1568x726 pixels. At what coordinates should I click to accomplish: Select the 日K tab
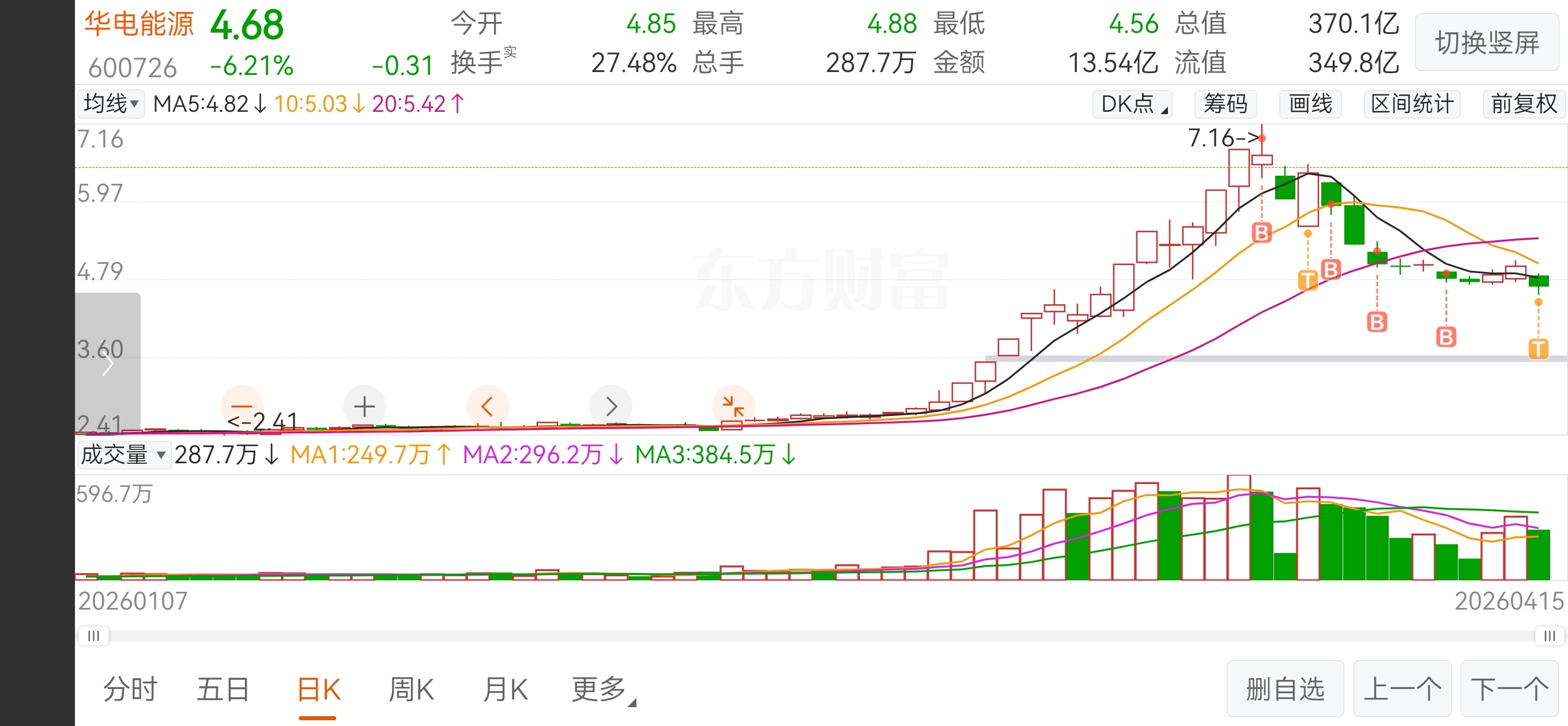point(318,690)
